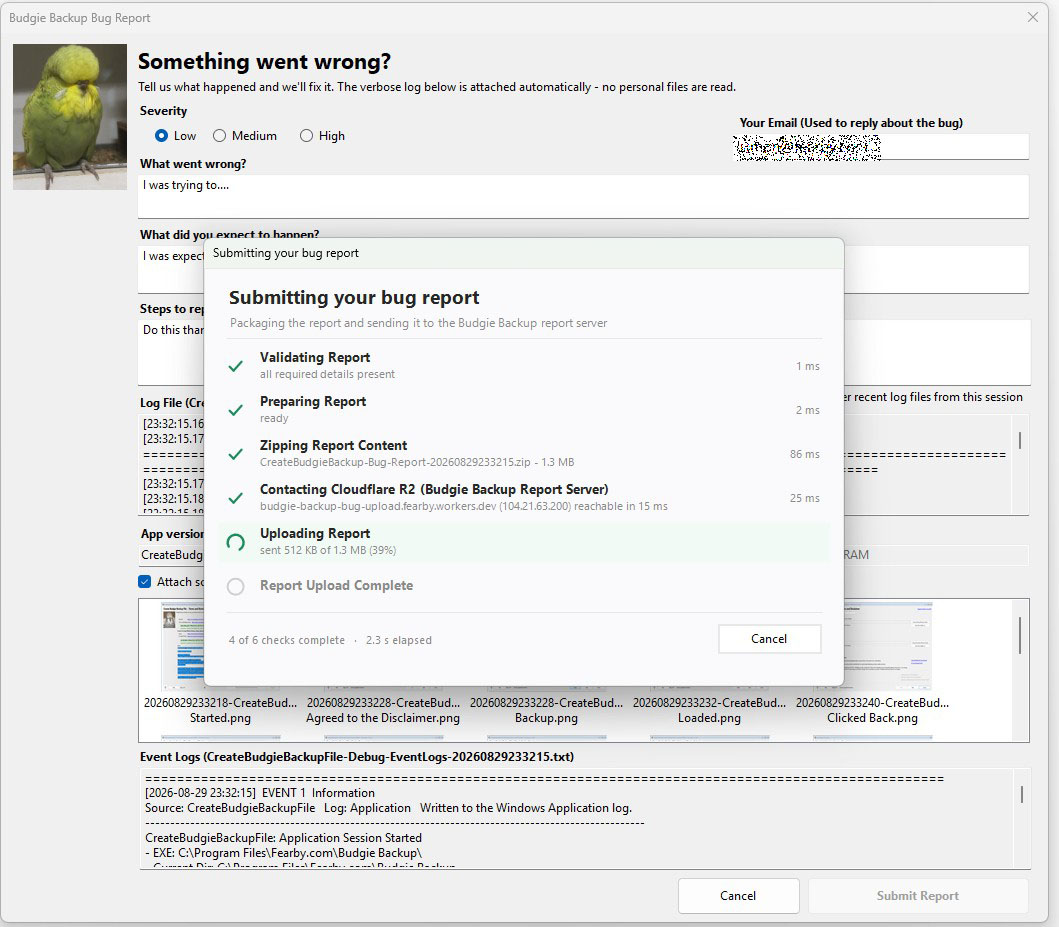Click the Submit Report button
Screen dimensions: 1059x927
pos(918,895)
